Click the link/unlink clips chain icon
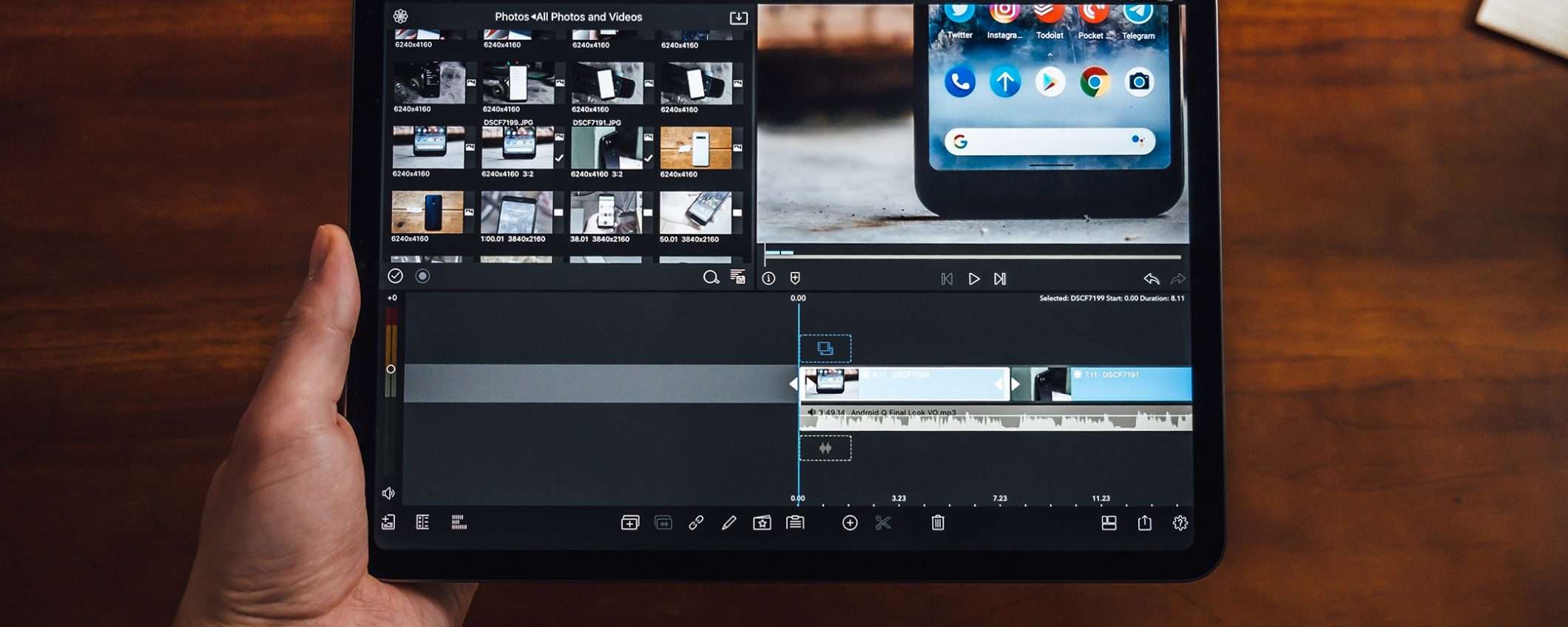The width and height of the screenshot is (1568, 627). [x=696, y=523]
